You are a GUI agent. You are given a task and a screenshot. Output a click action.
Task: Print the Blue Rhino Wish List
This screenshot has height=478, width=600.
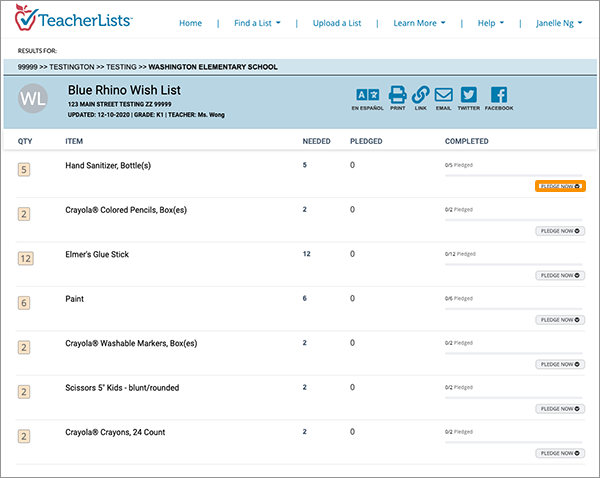[398, 99]
